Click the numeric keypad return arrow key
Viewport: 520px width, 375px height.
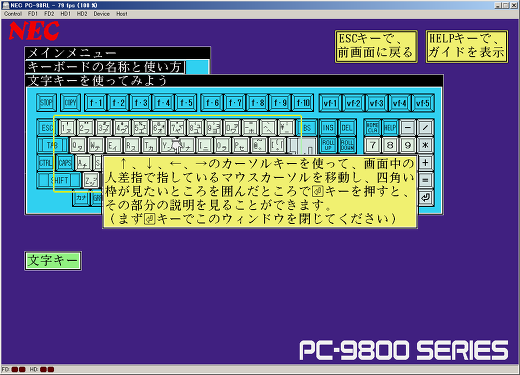click(x=426, y=198)
